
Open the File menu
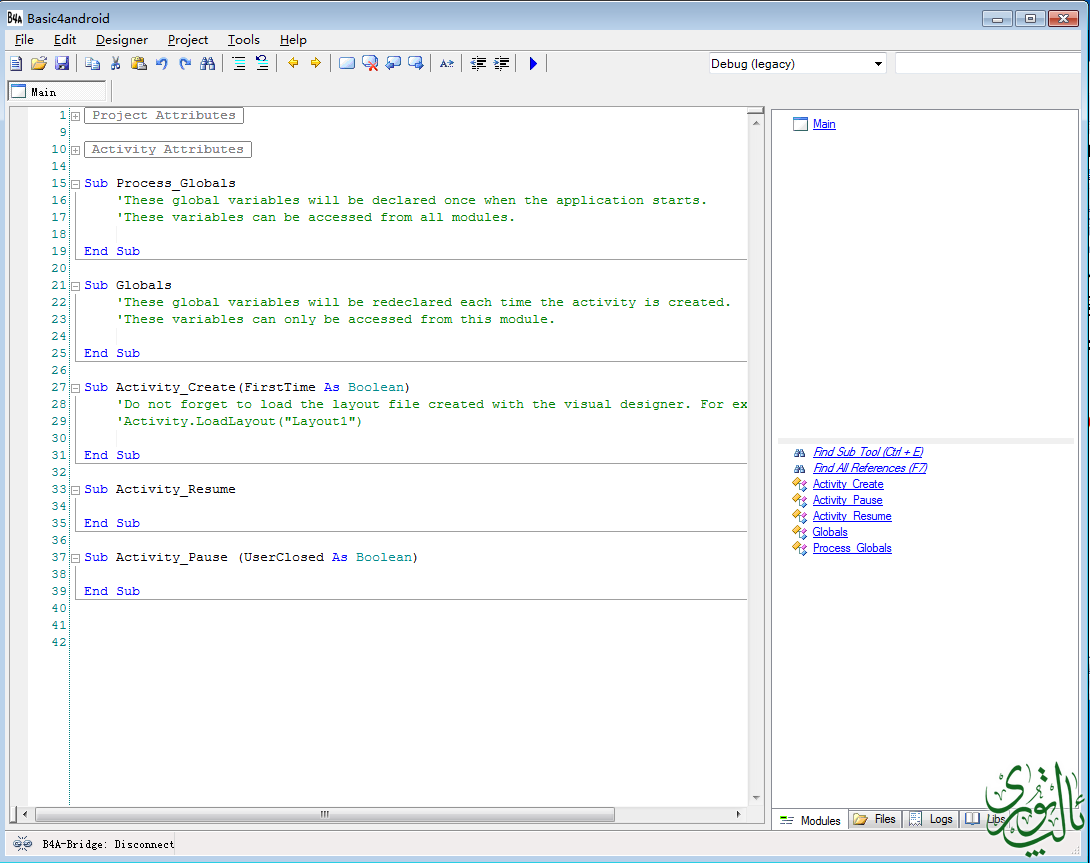point(24,40)
